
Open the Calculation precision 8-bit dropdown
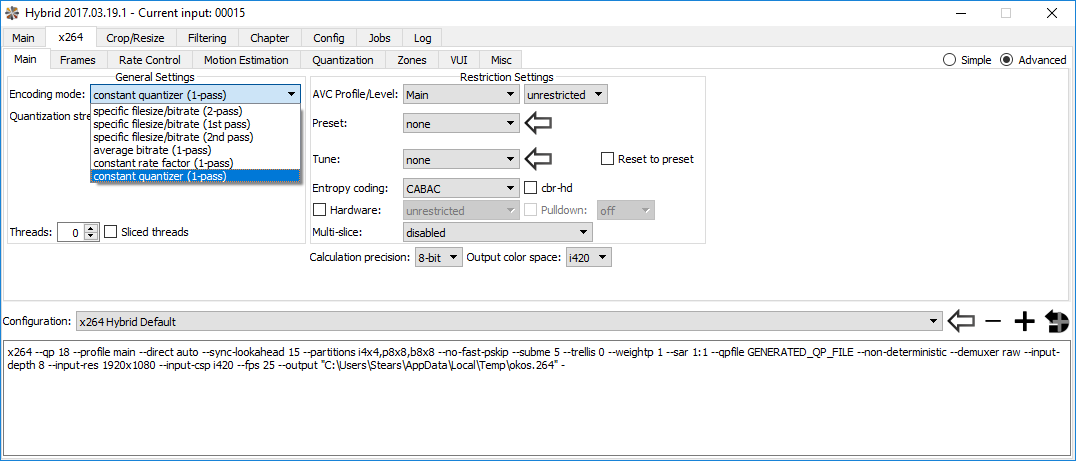[x=438, y=258]
